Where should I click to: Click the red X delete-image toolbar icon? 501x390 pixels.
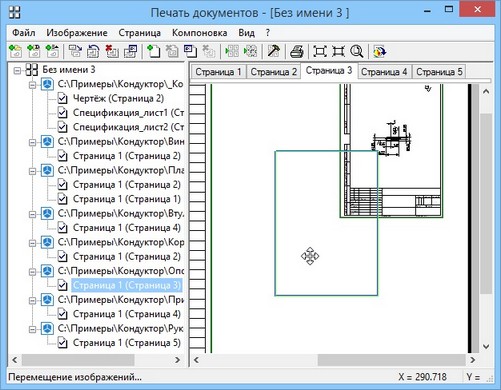click(112, 51)
